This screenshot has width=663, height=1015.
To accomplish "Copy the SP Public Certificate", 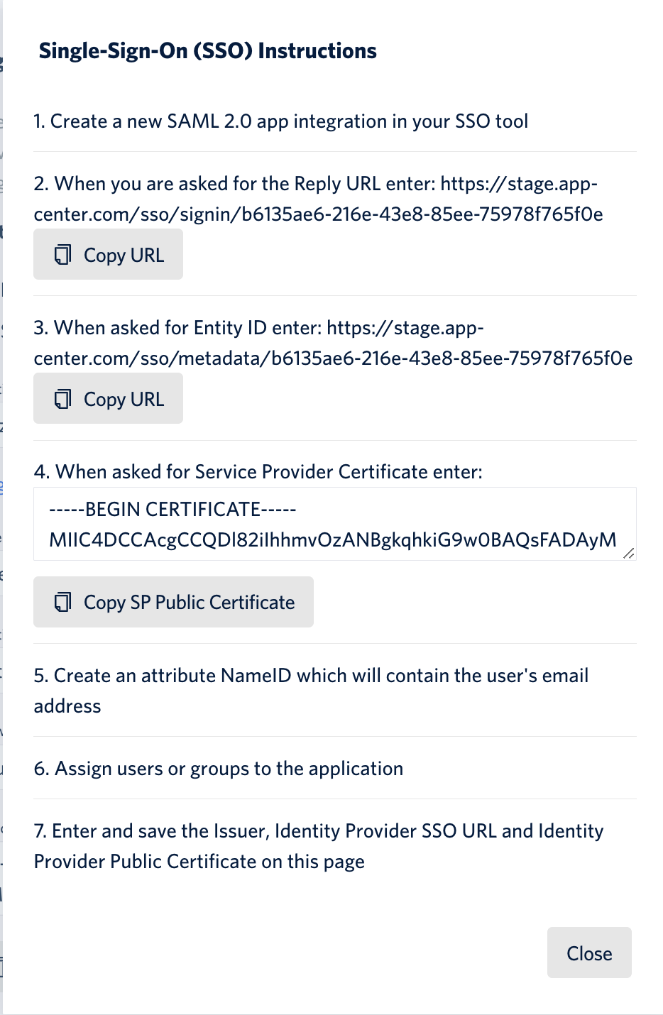I will pyautogui.click(x=174, y=602).
